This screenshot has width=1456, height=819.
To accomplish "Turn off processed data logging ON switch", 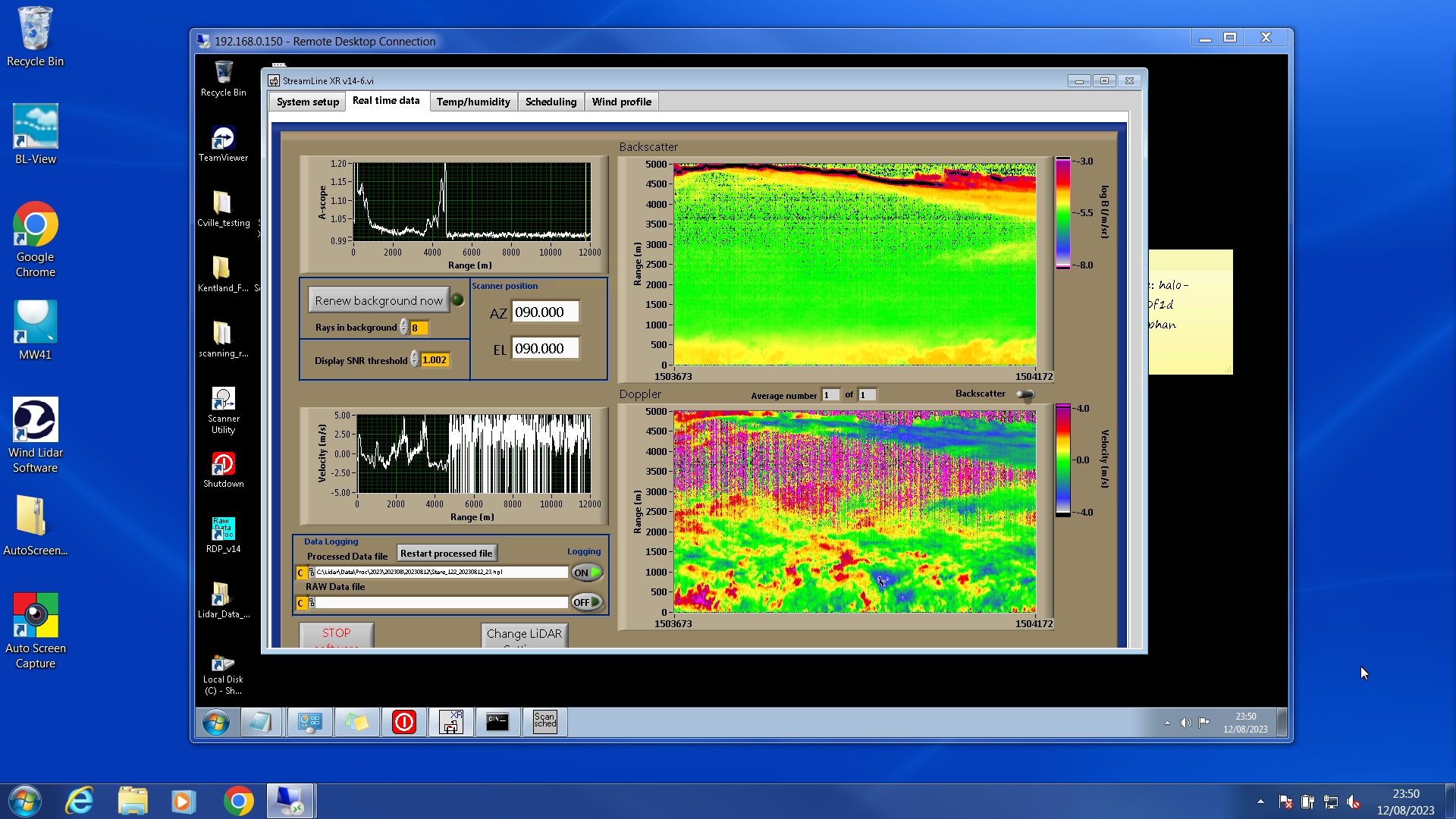I will pyautogui.click(x=586, y=573).
